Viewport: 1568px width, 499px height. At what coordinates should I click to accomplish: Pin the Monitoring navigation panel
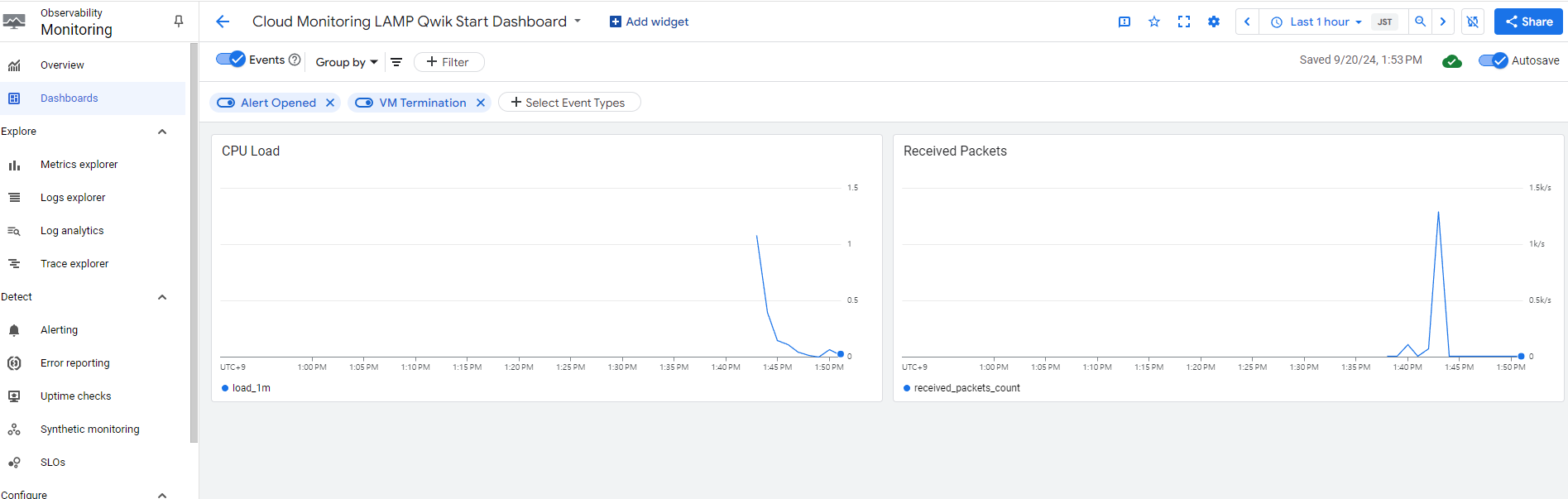click(x=178, y=22)
